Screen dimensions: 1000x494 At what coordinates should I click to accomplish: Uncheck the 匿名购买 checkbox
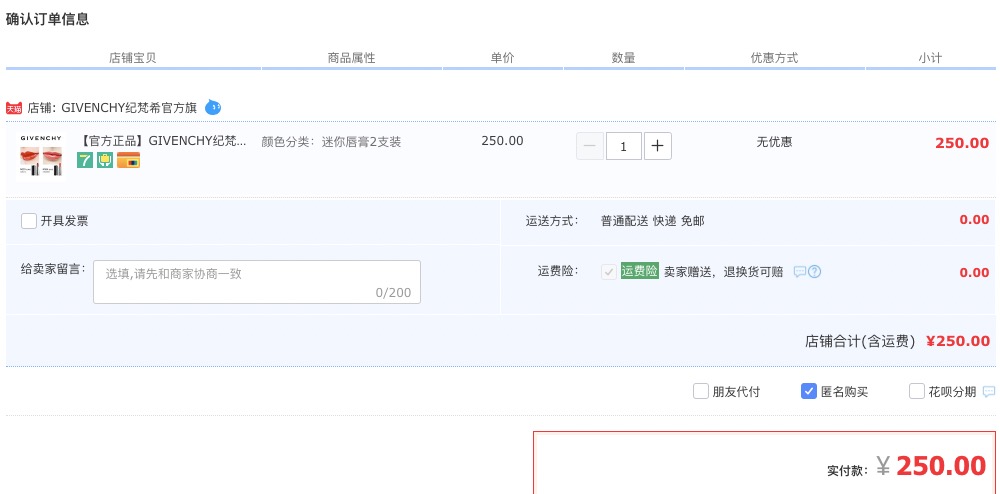809,391
